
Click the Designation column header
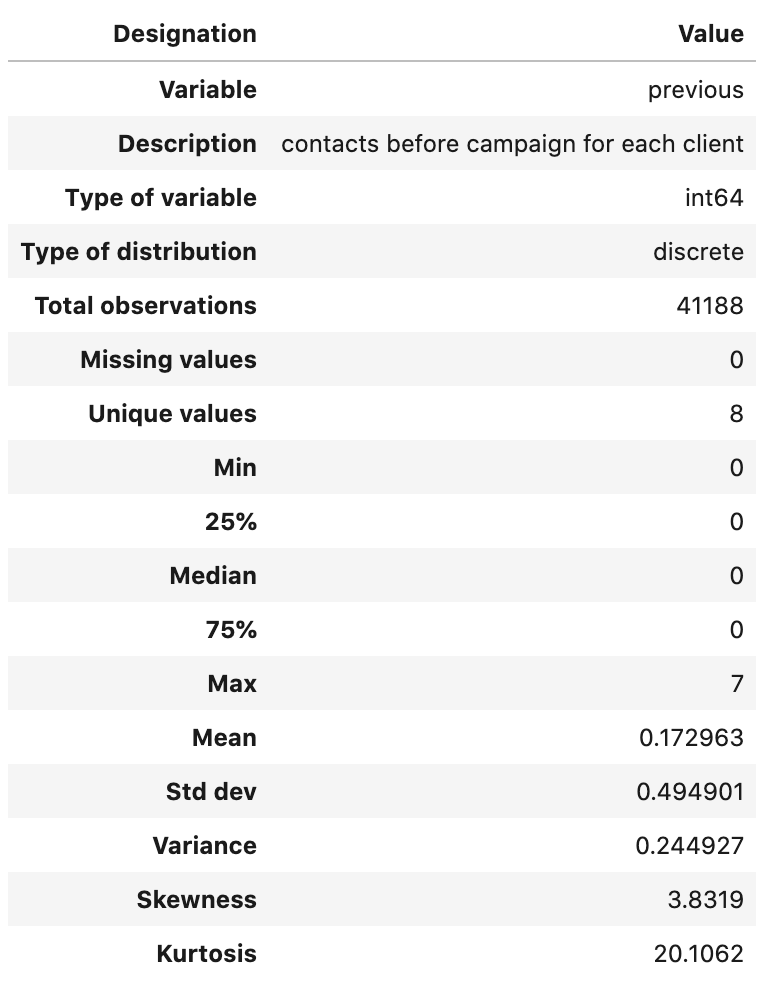[x=185, y=34]
